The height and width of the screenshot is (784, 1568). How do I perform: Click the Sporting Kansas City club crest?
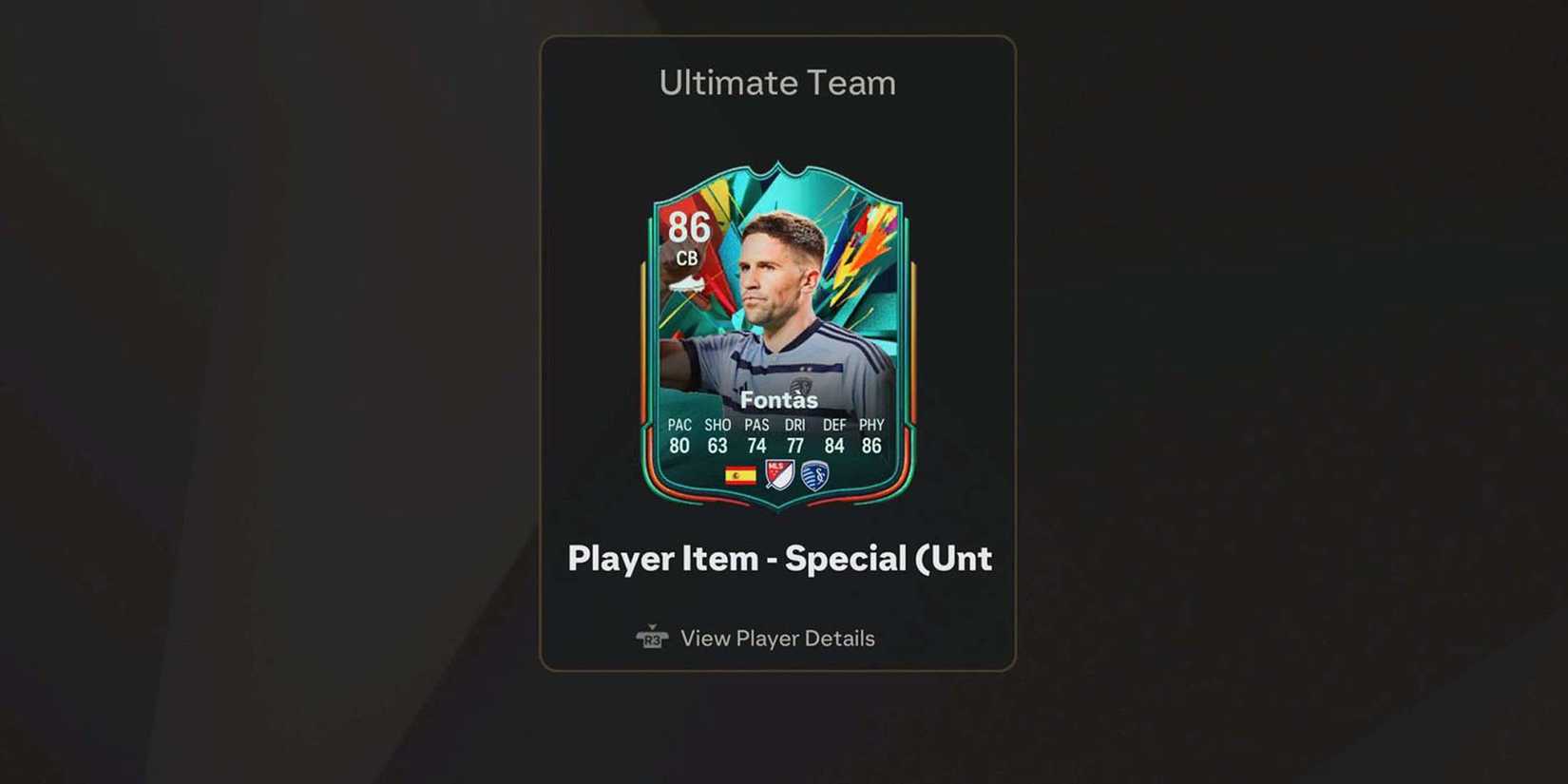click(814, 475)
